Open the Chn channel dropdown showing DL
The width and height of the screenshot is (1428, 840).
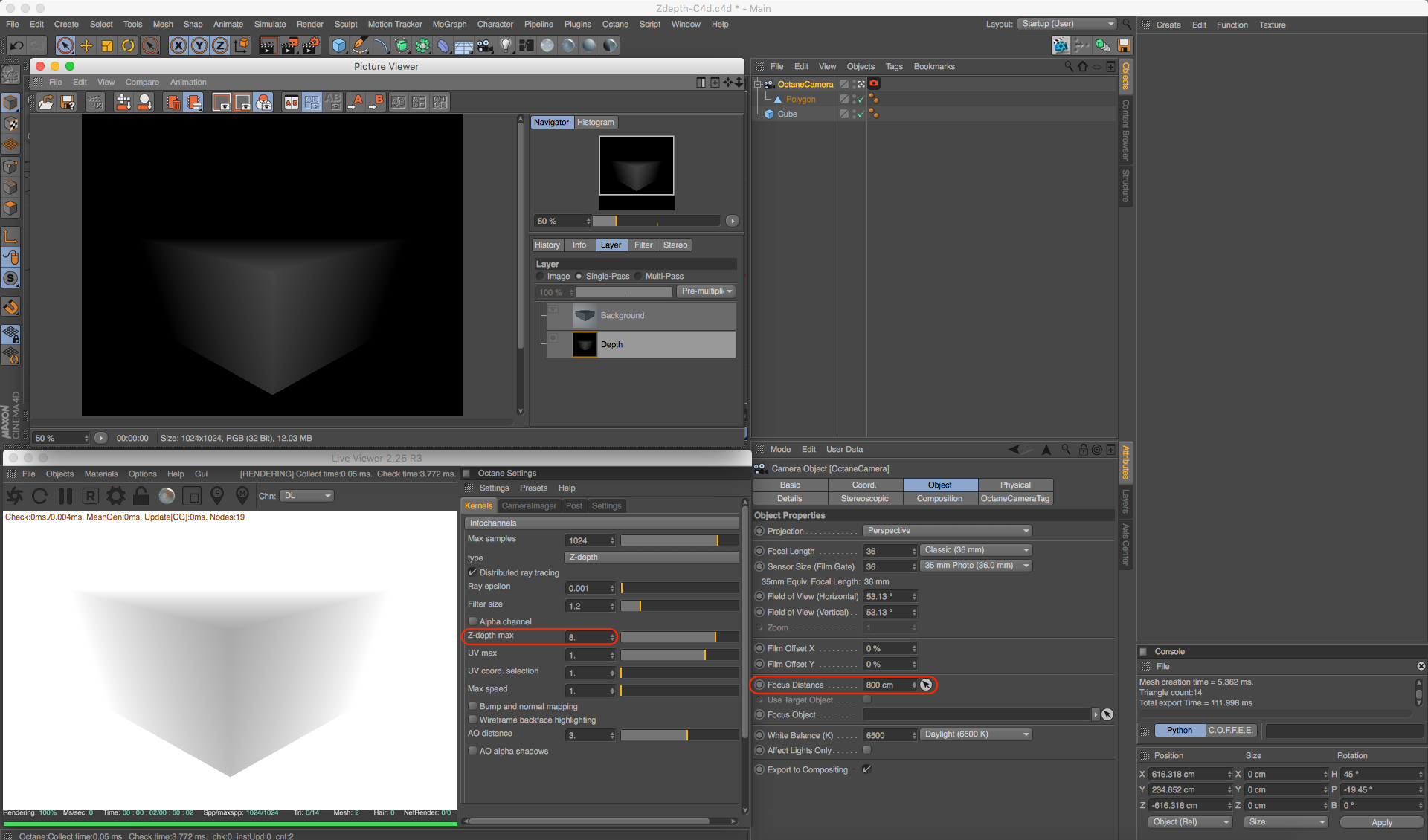[306, 496]
